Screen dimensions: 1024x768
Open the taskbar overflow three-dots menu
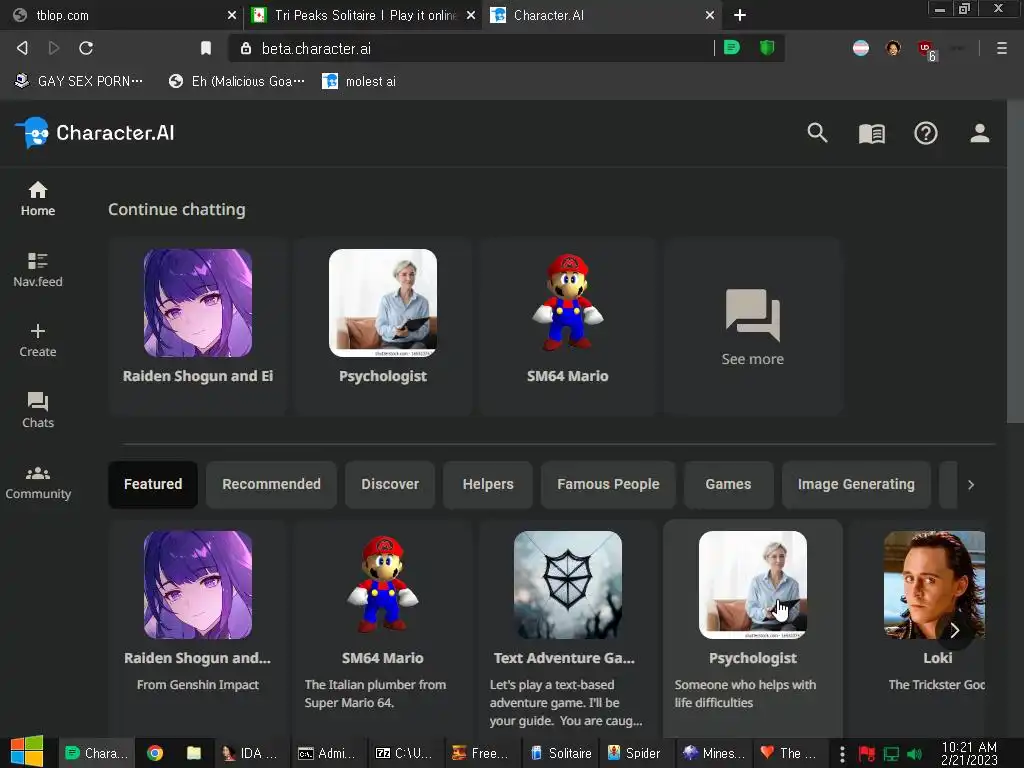842,754
